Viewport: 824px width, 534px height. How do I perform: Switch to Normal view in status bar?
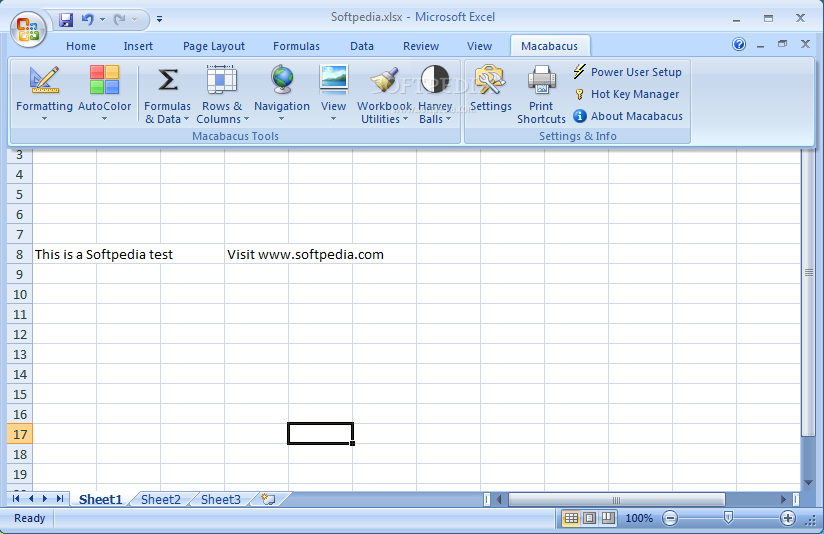(571, 518)
